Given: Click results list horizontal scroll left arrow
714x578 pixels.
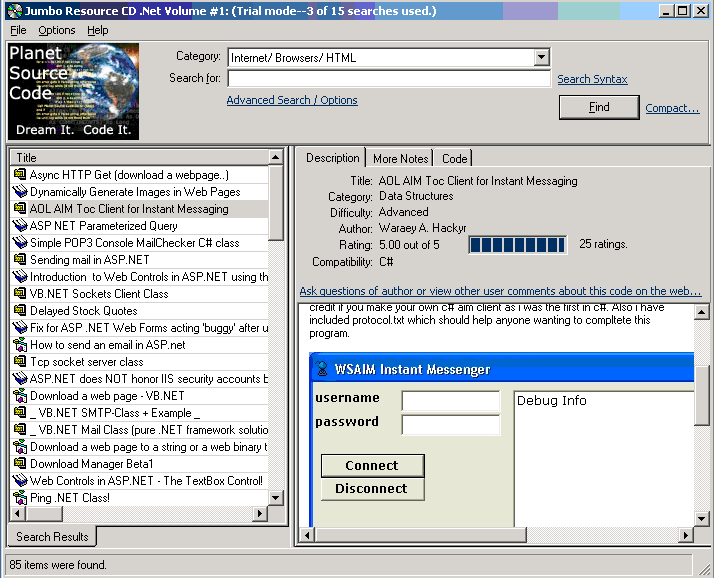Looking at the screenshot, I should [x=18, y=513].
